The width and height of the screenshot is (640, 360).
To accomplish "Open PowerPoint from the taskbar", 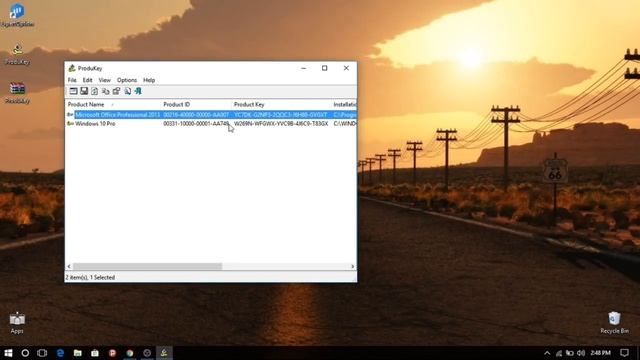I will coord(112,353).
